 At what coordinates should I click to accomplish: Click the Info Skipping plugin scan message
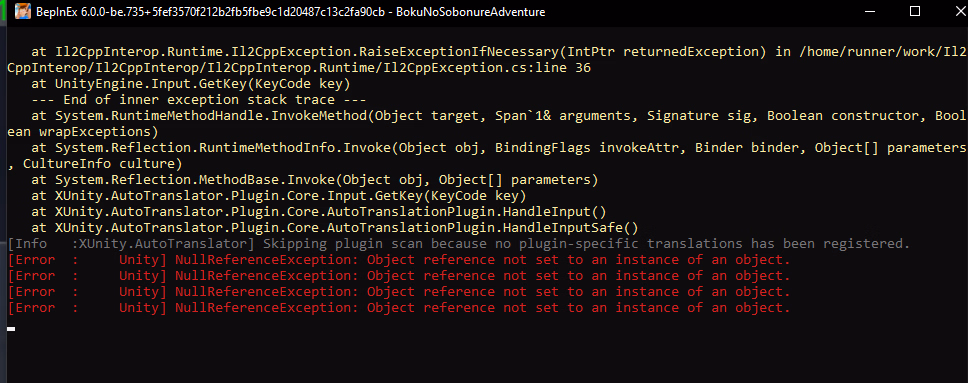459,245
